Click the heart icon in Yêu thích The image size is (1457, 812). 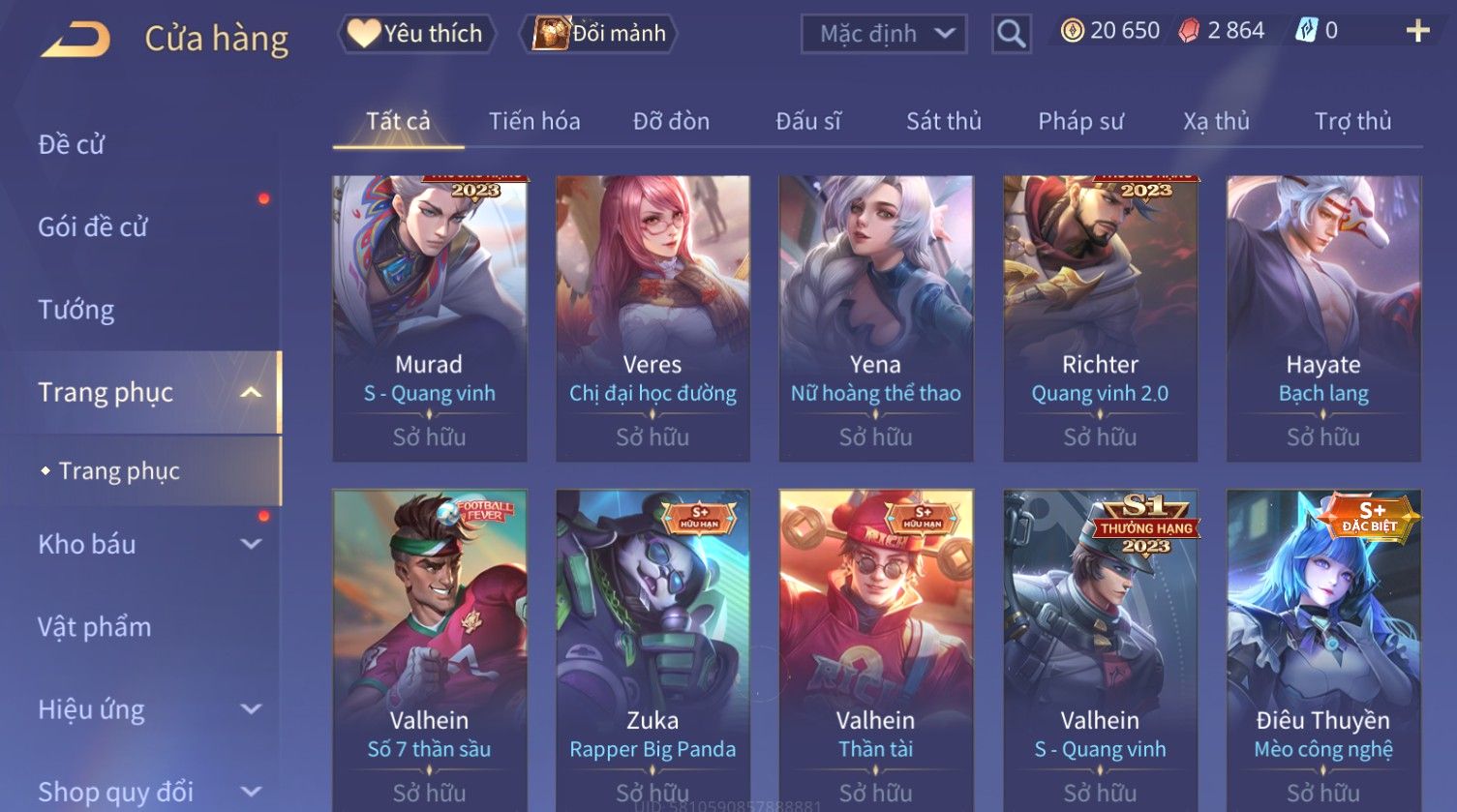point(364,33)
